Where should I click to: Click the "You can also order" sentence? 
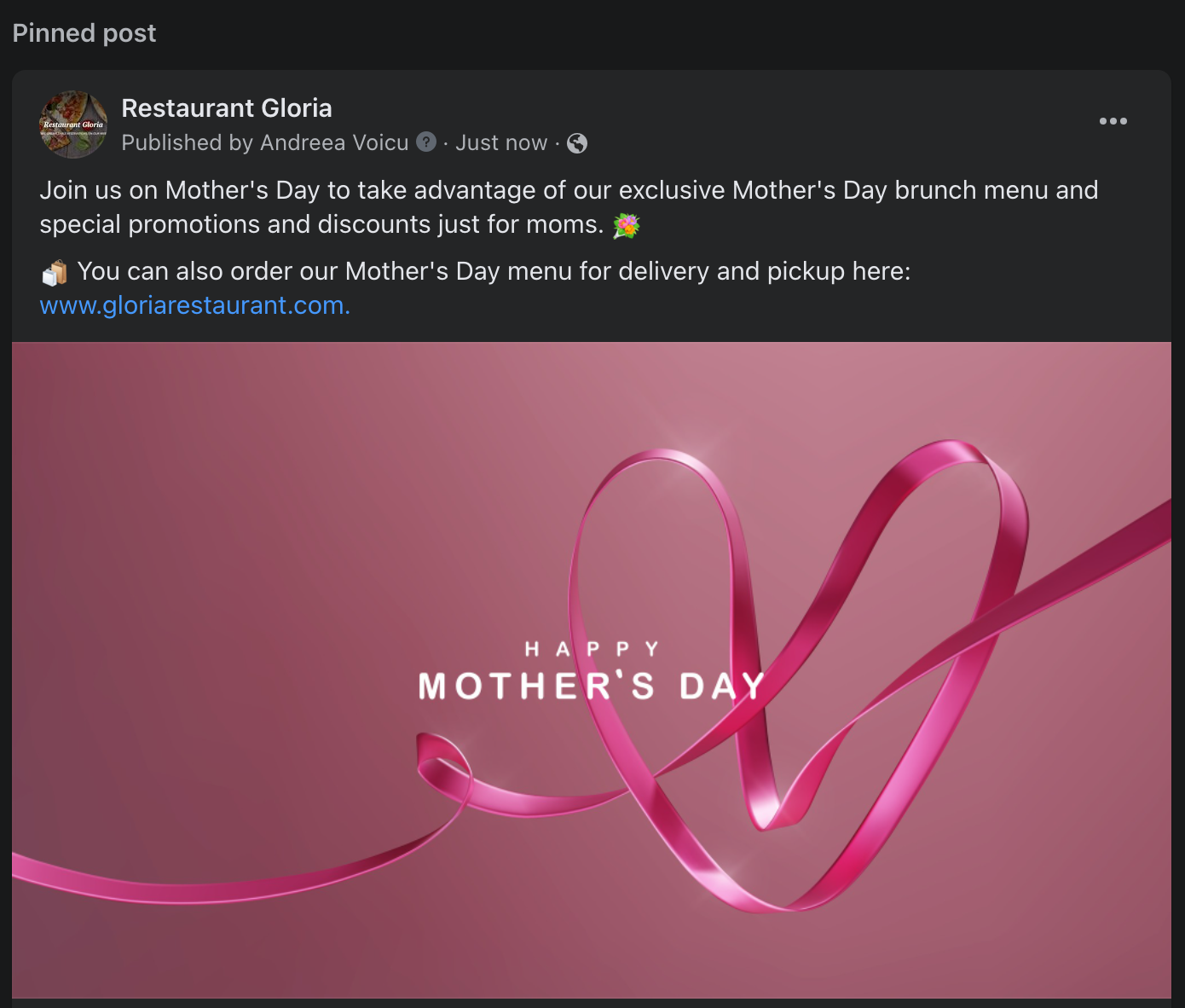pos(494,271)
